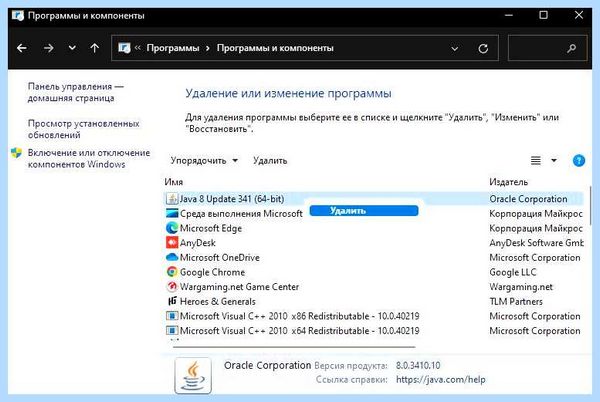Click the Microsoft Edge icon

pyautogui.click(x=172, y=228)
